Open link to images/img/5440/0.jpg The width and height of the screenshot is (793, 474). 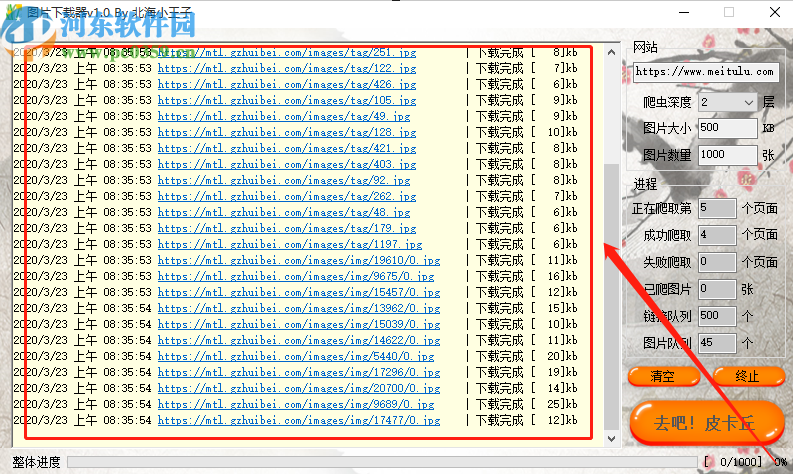296,357
